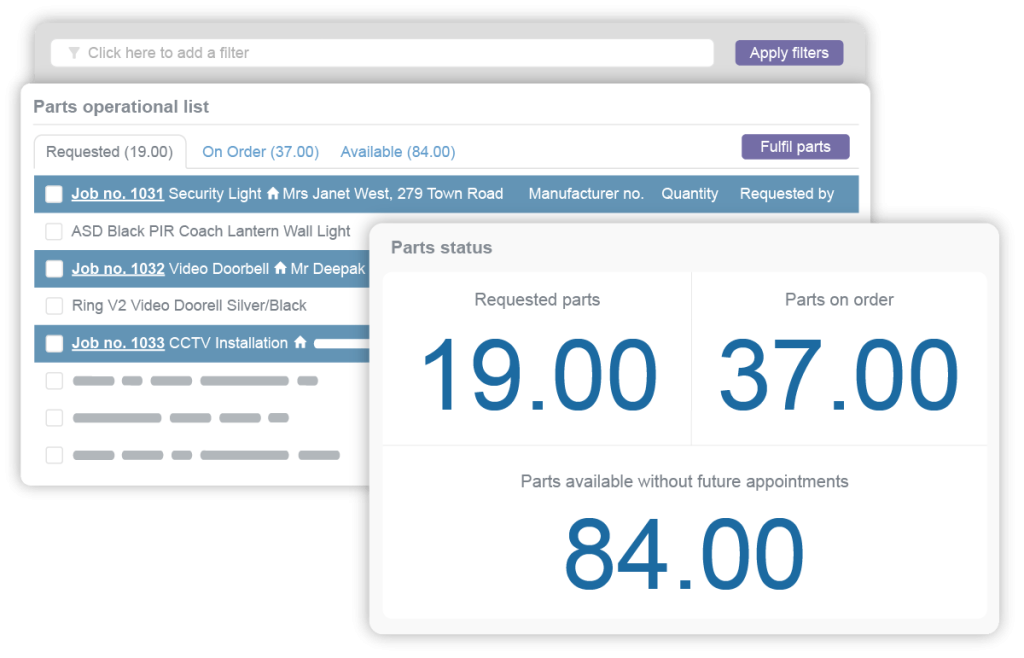Click the filter funnel icon

pos(74,52)
